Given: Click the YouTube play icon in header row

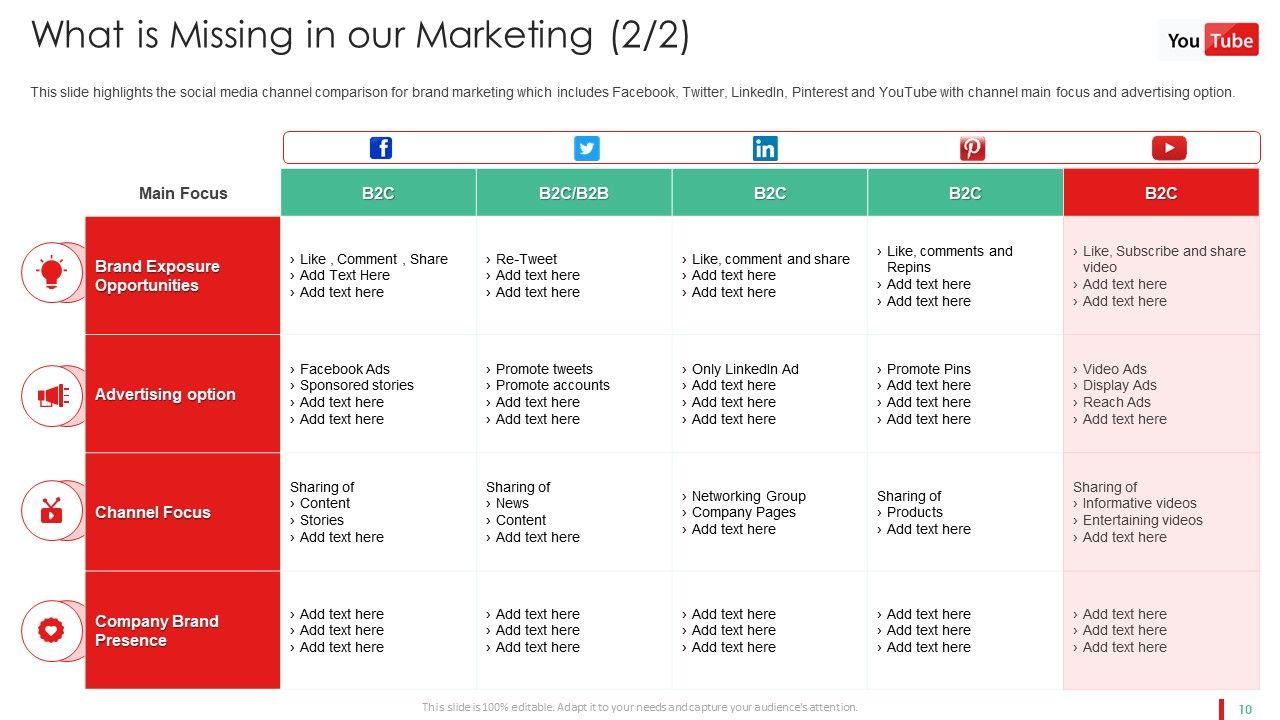Looking at the screenshot, I should coord(1168,148).
